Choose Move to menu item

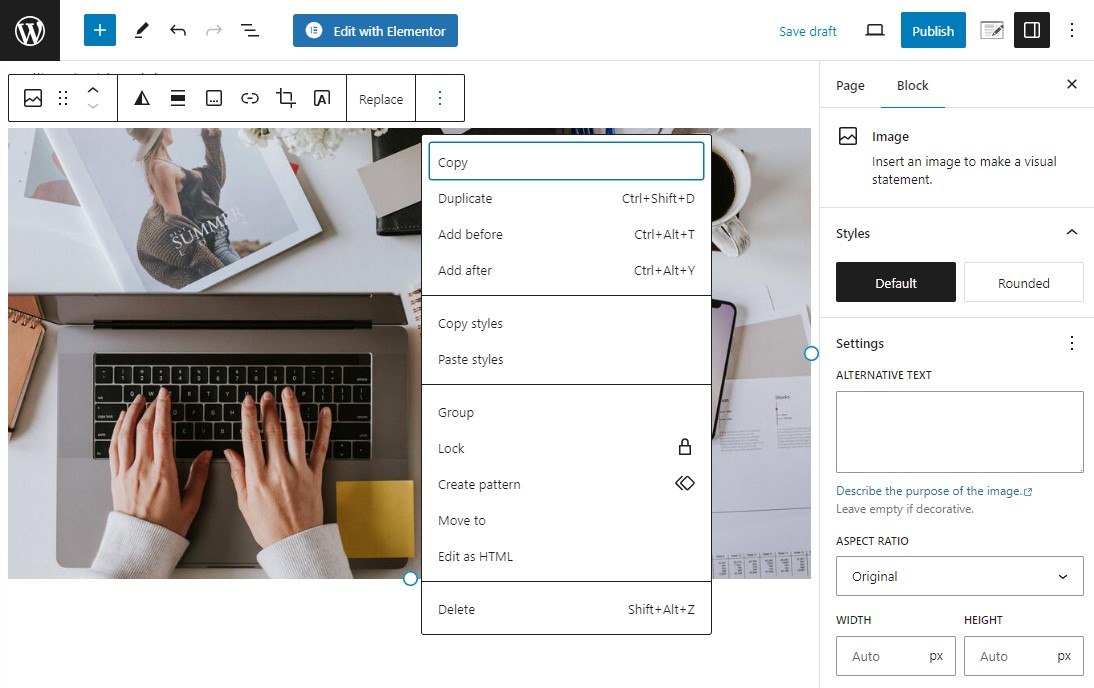point(567,521)
